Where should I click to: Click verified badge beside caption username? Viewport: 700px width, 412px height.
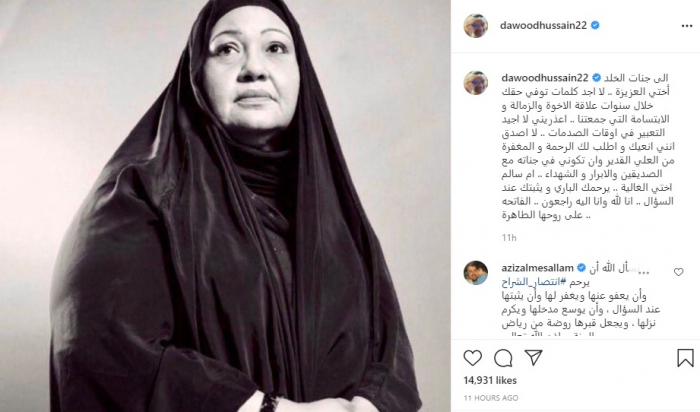click(596, 78)
